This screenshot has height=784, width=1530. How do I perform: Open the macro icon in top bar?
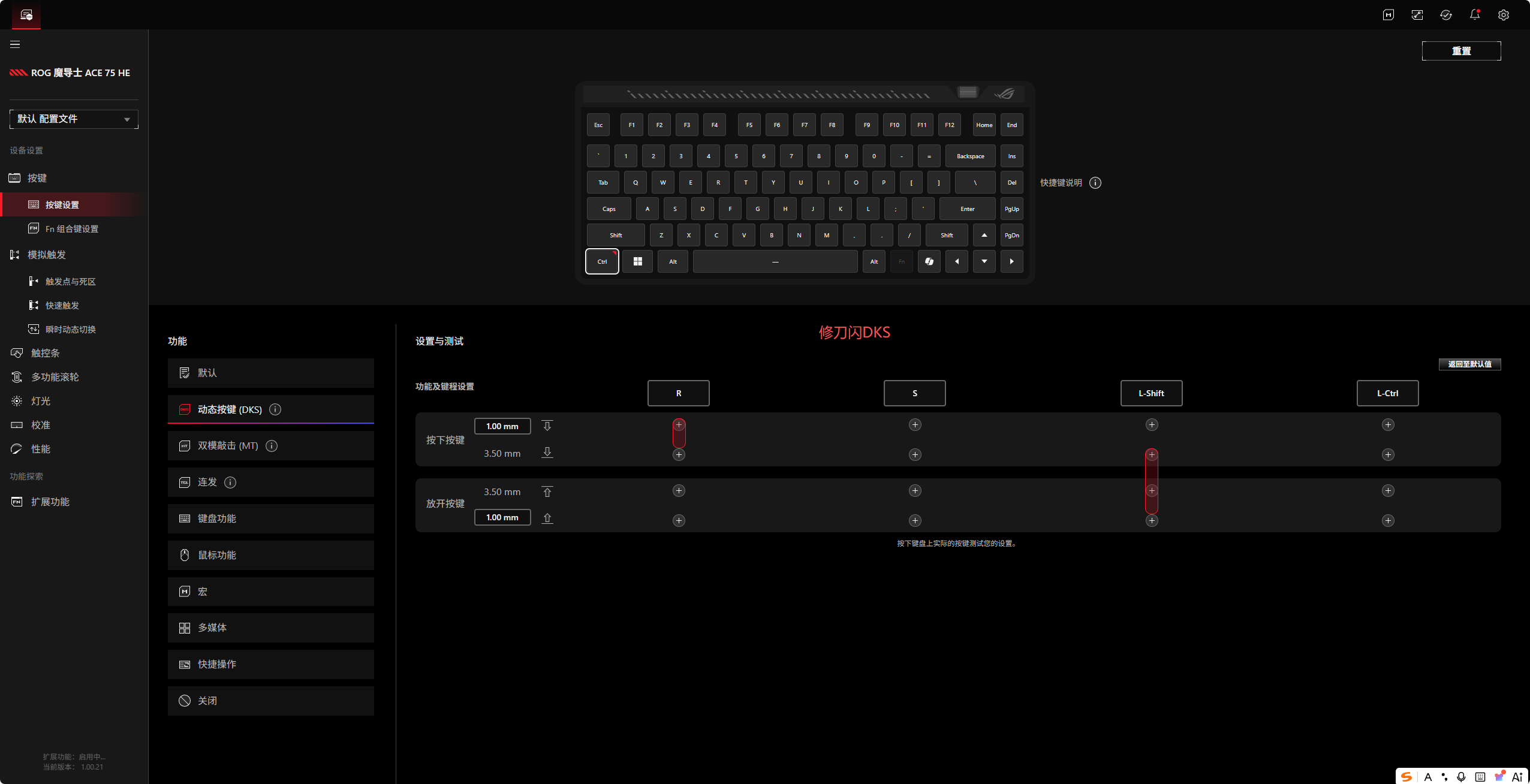1389,15
